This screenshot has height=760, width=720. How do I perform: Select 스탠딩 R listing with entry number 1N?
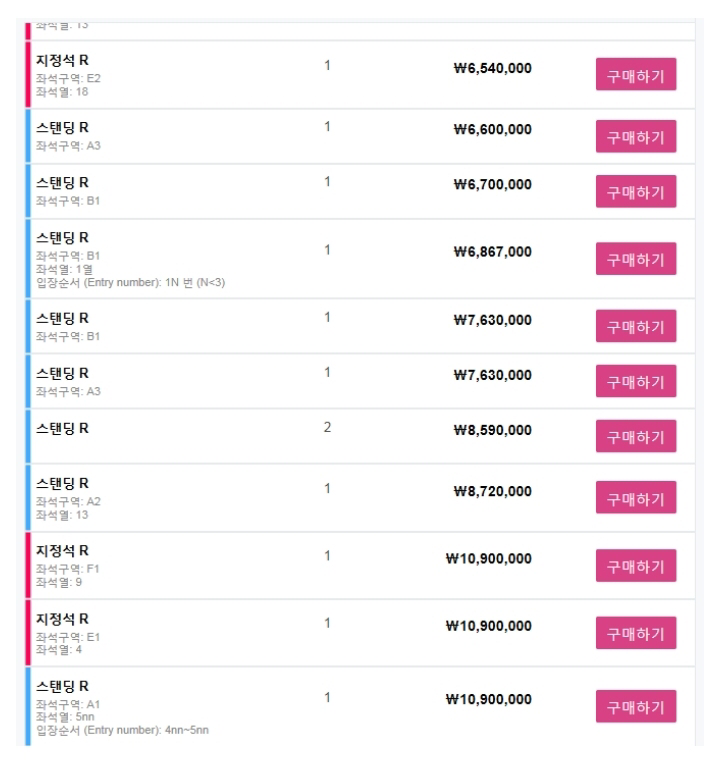(x=62, y=238)
